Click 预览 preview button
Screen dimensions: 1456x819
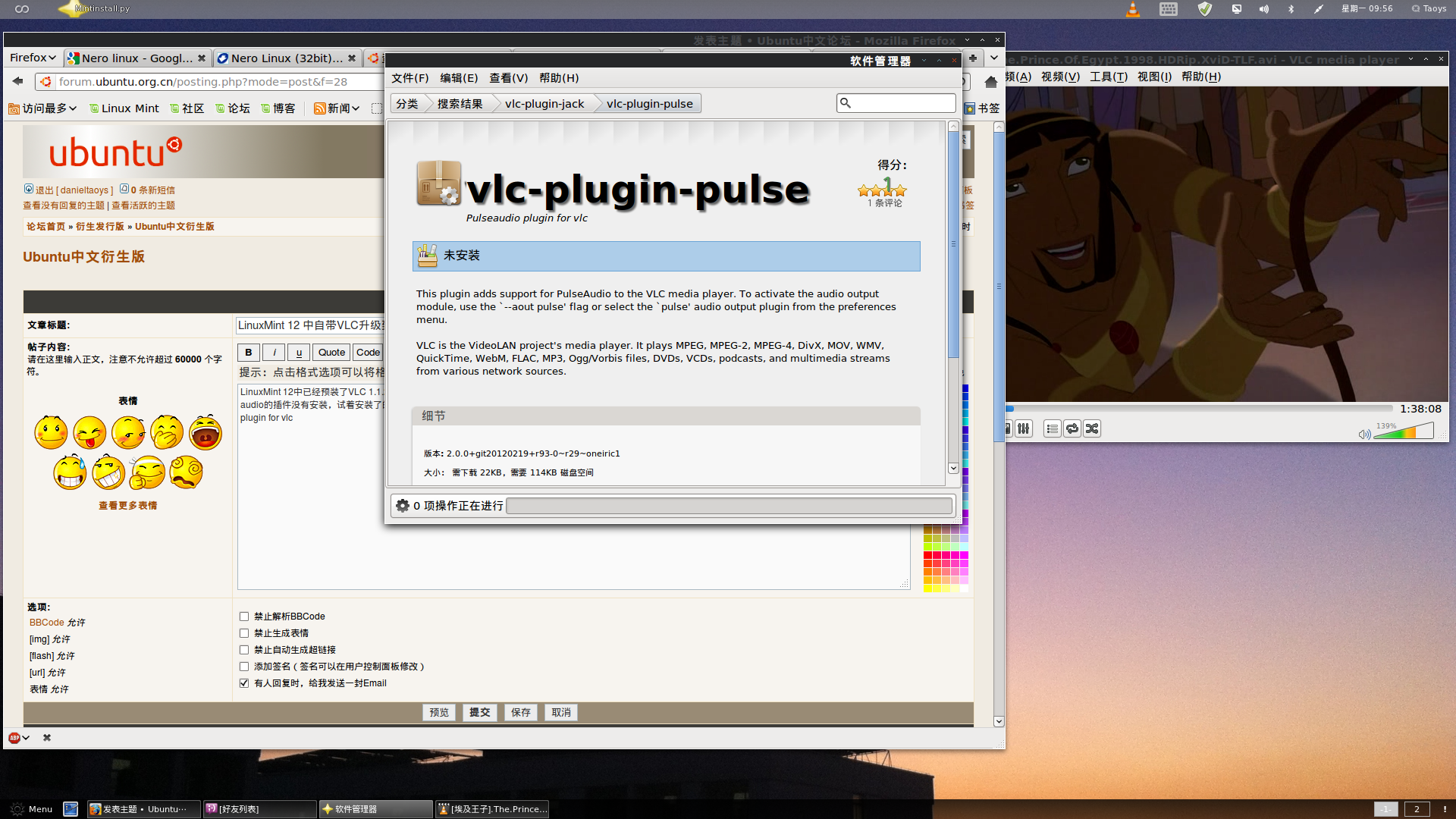tap(439, 713)
